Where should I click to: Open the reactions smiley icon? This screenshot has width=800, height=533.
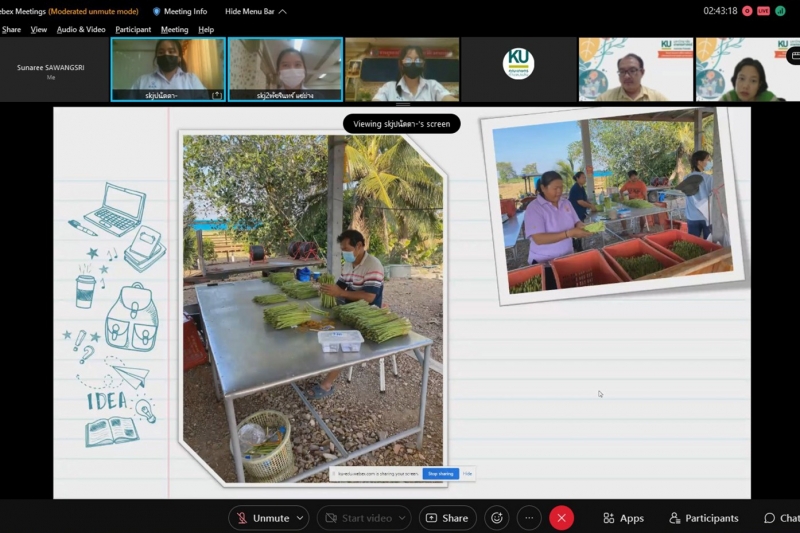(496, 518)
